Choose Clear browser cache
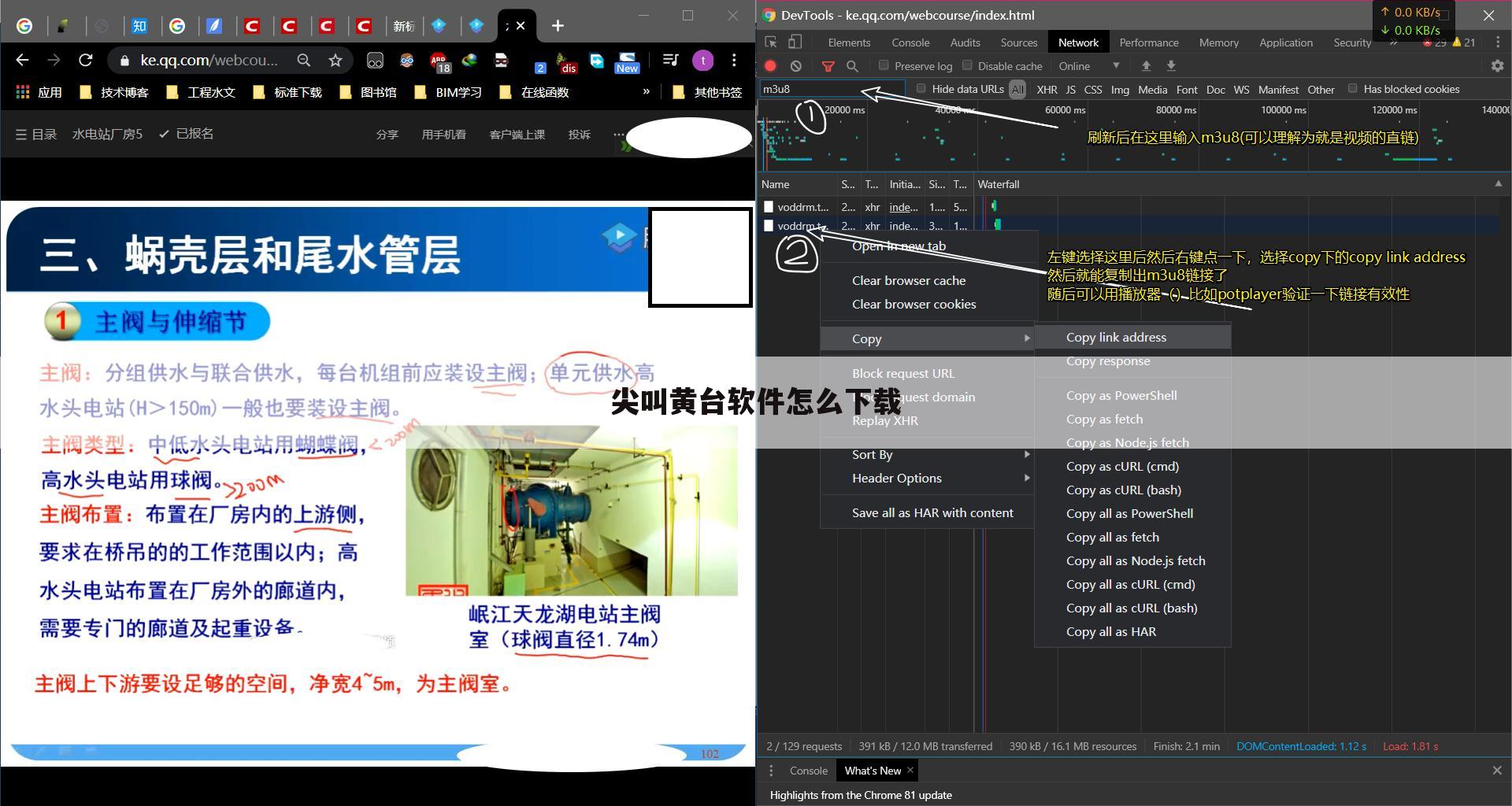1512x806 pixels. pos(927,280)
